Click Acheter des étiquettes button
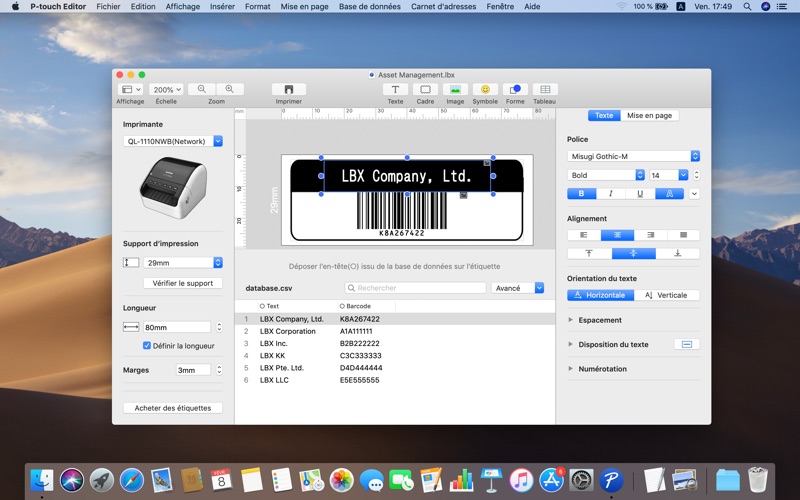Image resolution: width=800 pixels, height=500 pixels. tap(172, 408)
